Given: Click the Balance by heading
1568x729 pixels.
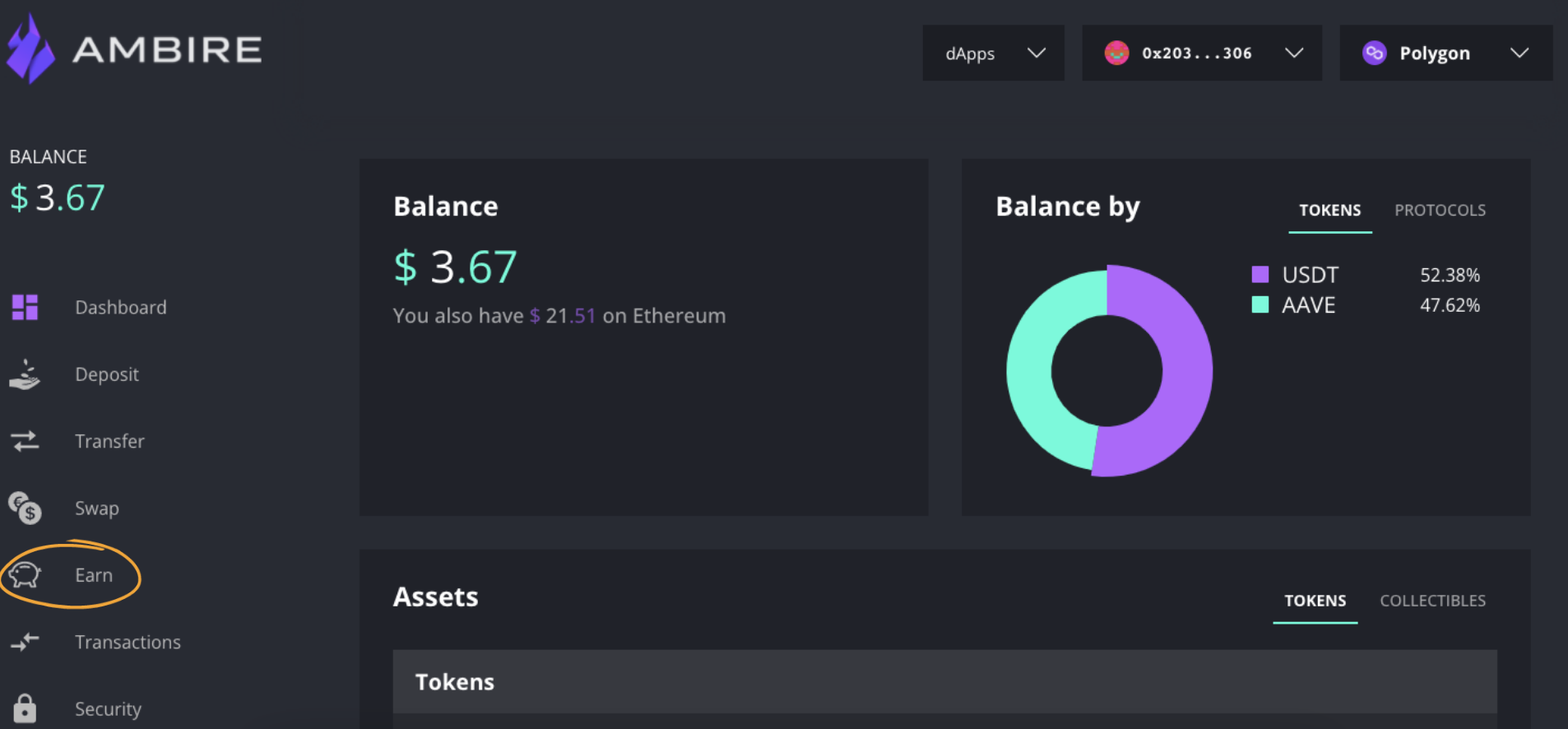Looking at the screenshot, I should tap(1067, 207).
